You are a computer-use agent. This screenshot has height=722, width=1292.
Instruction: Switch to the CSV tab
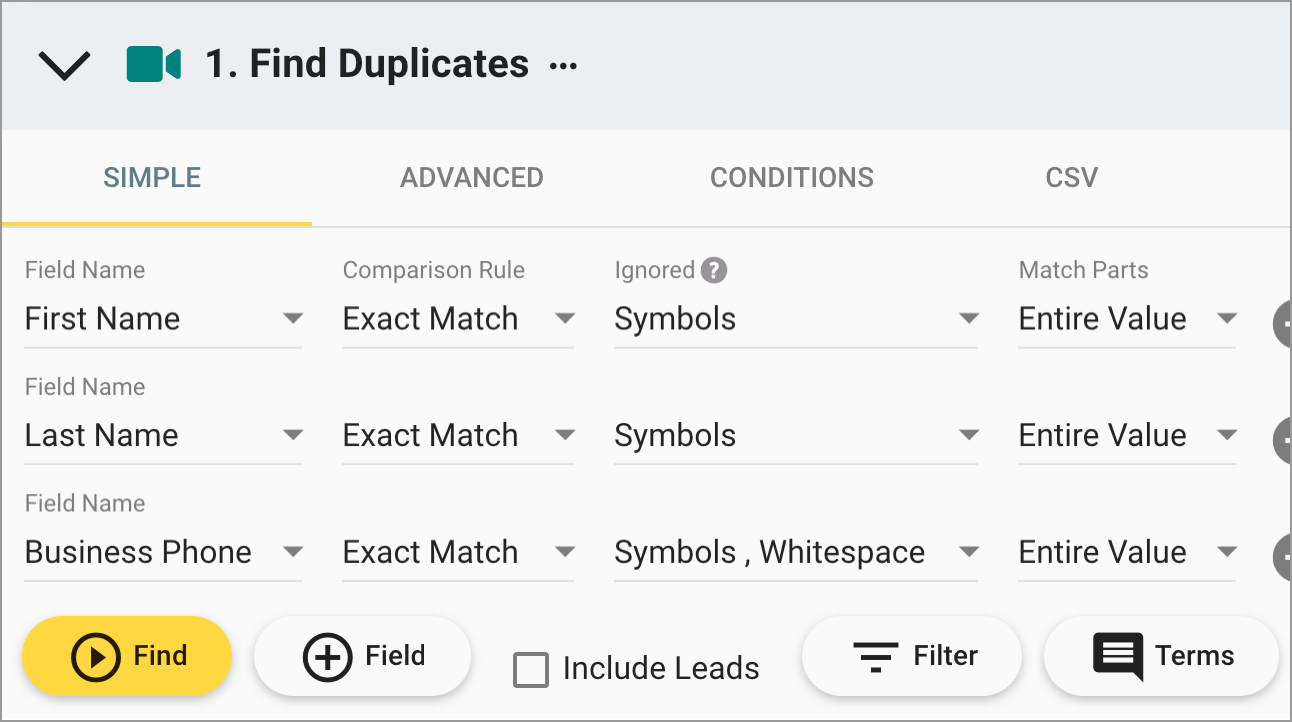1071,177
